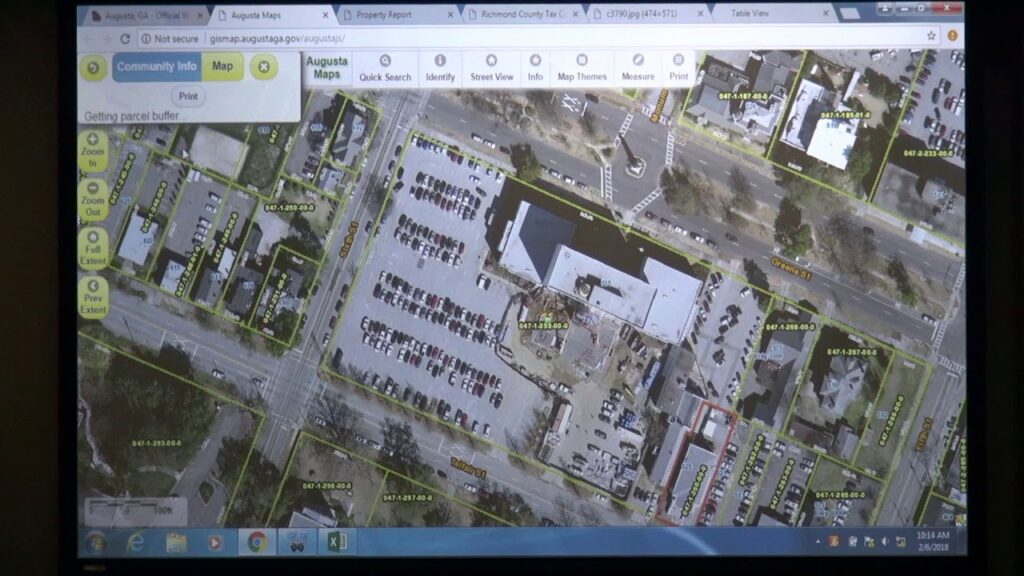Select the Community Info tab
This screenshot has width=1024, height=576.
pos(157,67)
